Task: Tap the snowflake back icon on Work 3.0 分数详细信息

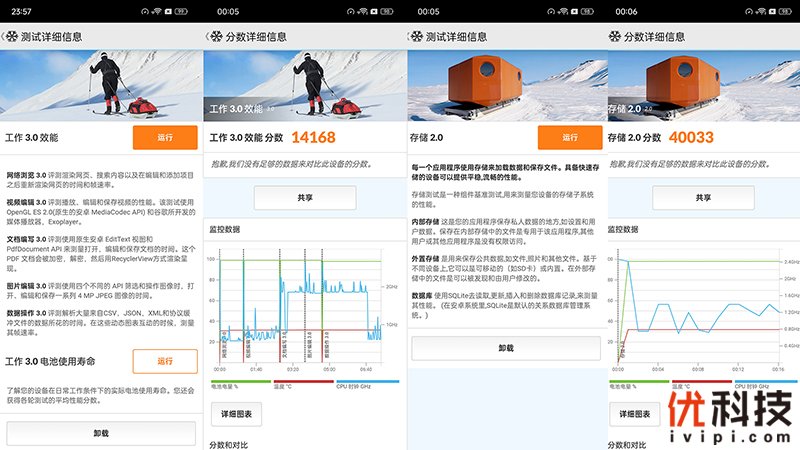Action: [214, 37]
